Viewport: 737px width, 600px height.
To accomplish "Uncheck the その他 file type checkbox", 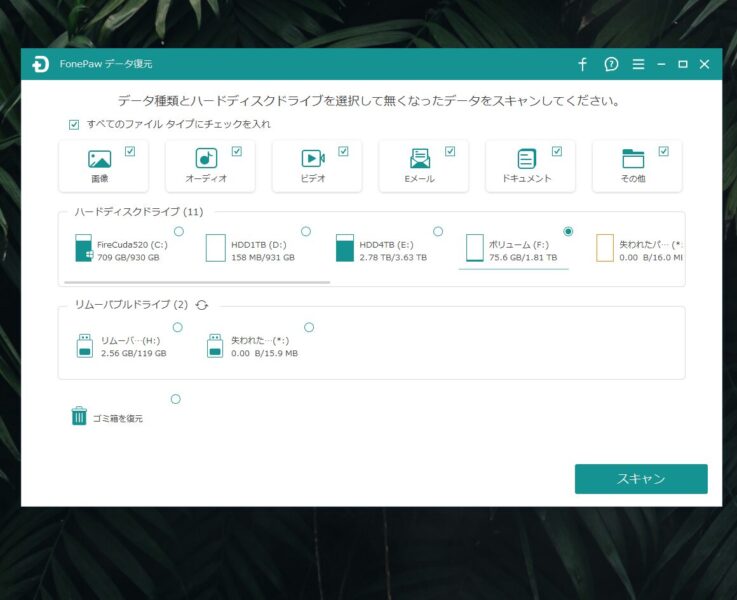I will [664, 151].
